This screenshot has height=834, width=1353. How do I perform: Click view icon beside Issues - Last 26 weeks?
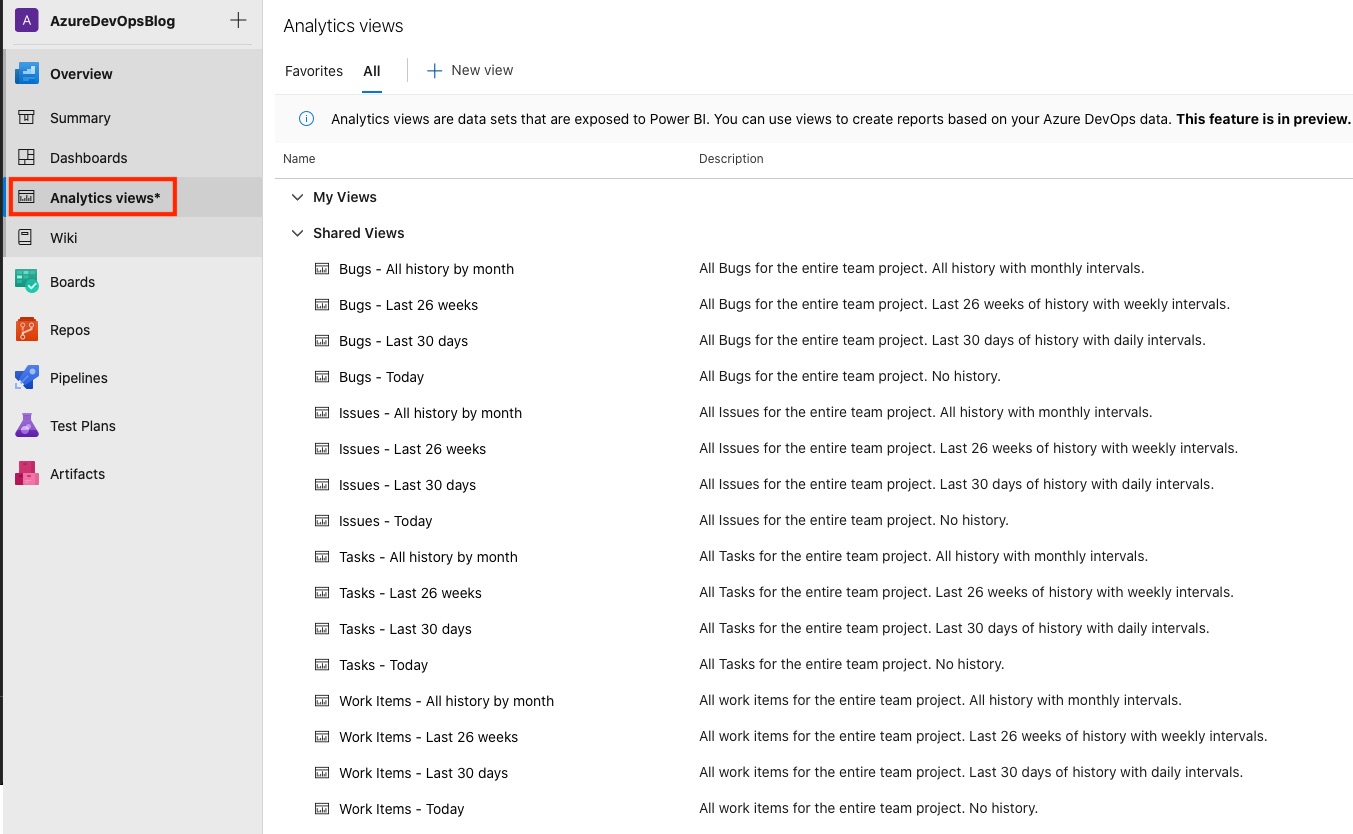(x=322, y=449)
